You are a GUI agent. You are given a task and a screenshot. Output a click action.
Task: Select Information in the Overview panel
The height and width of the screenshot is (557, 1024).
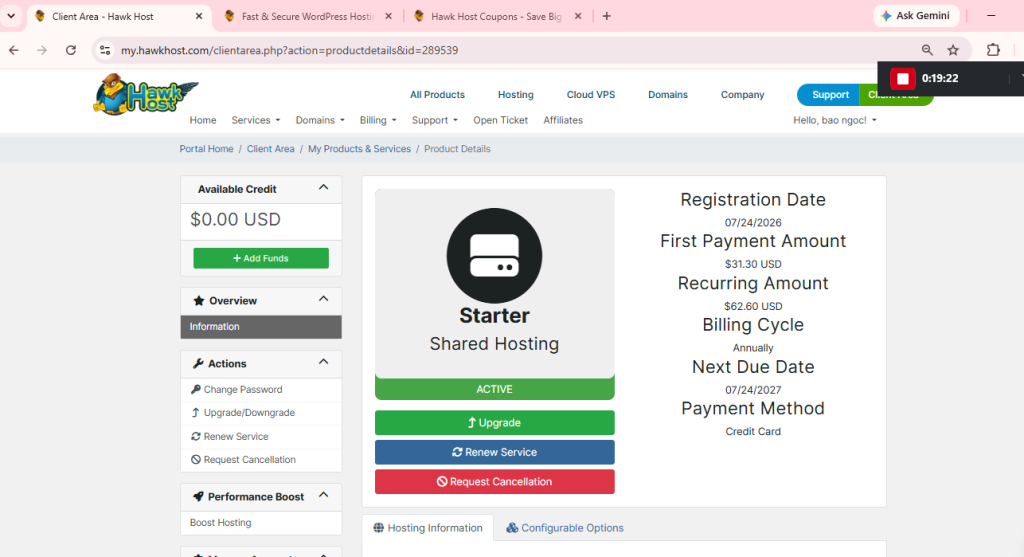click(261, 327)
